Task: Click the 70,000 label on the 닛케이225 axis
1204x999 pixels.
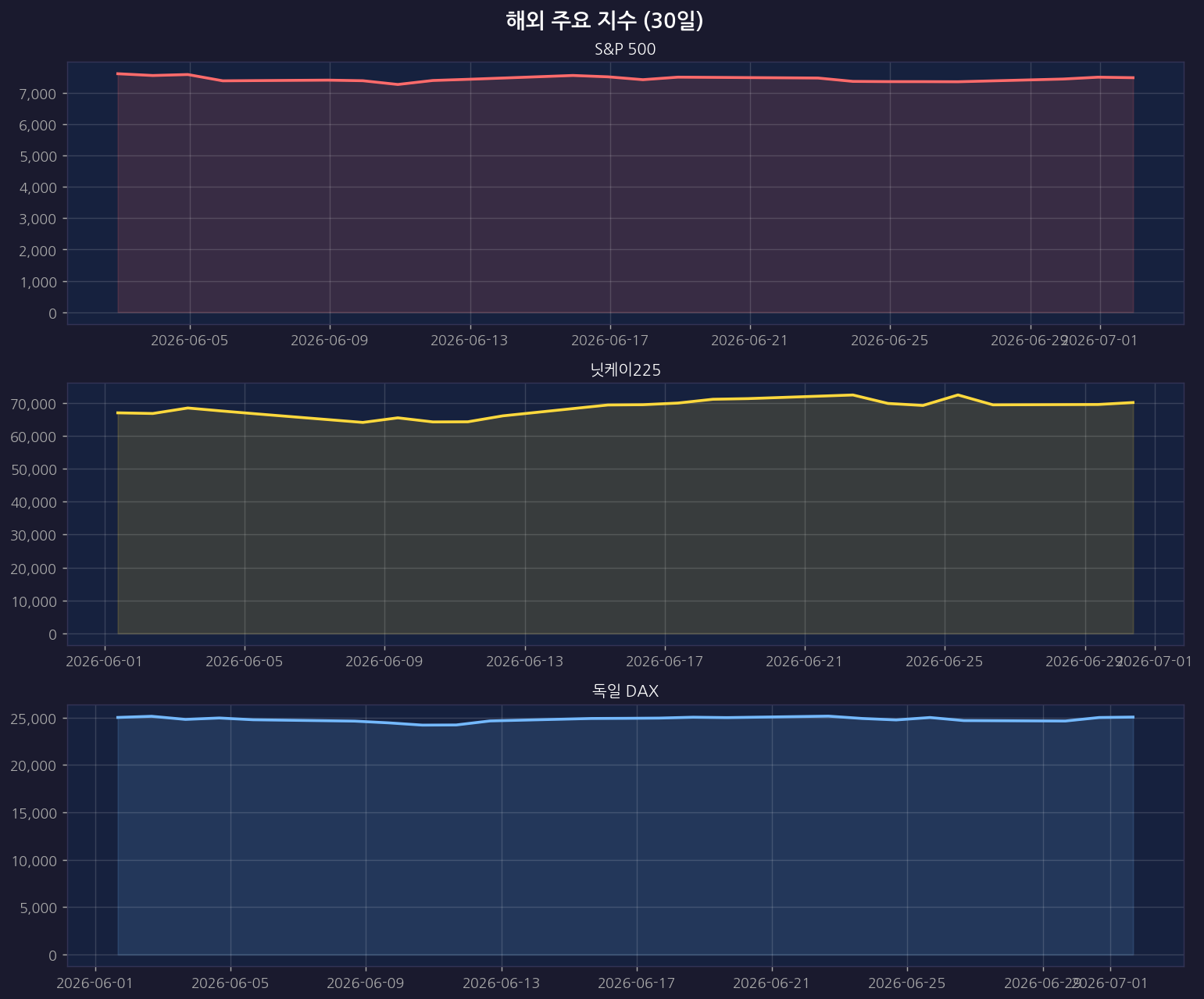Action: pyautogui.click(x=34, y=404)
